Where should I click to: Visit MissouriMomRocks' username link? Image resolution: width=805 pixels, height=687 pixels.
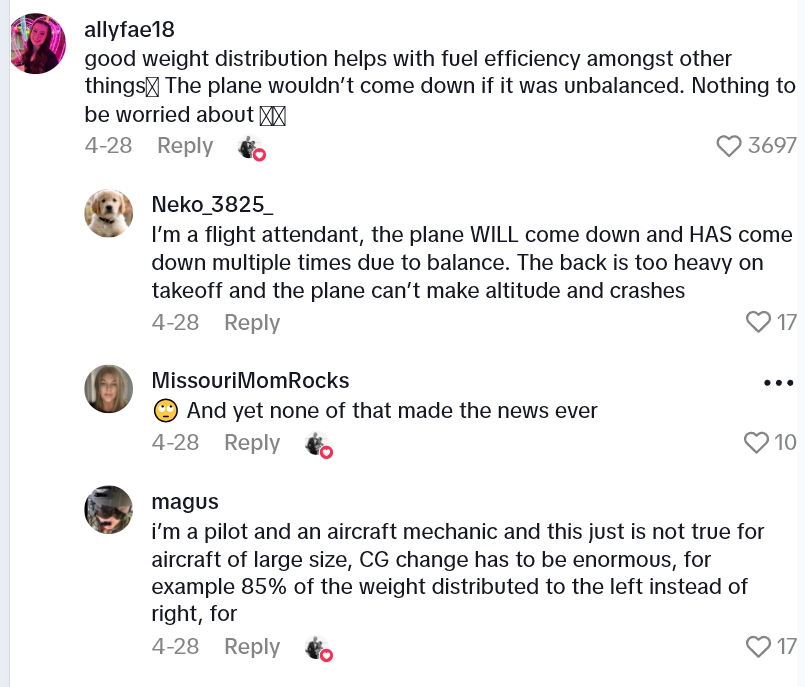[x=250, y=380]
